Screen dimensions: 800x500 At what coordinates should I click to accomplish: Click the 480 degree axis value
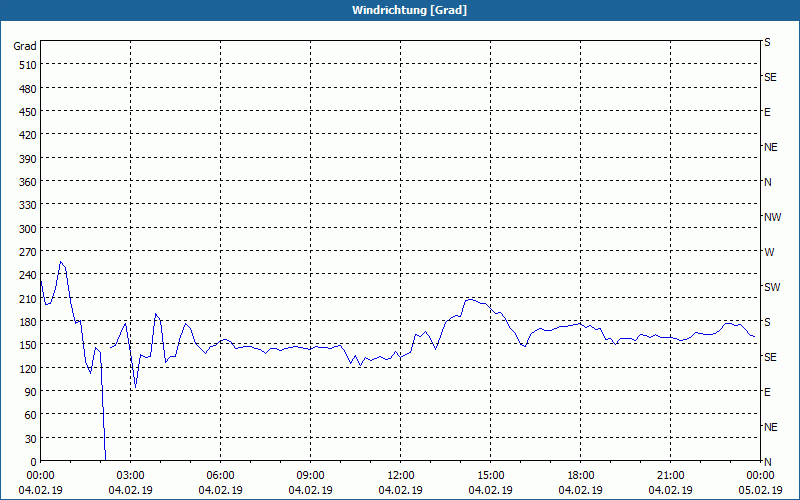[29, 89]
